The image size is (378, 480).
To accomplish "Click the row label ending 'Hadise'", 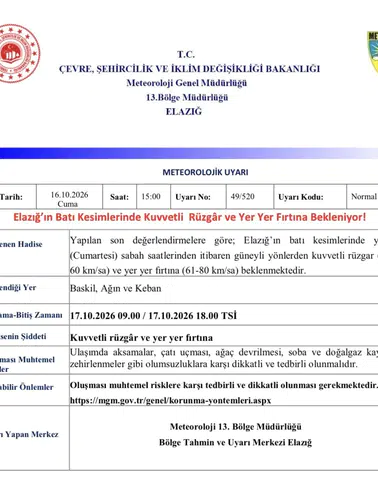I will pos(21,244).
